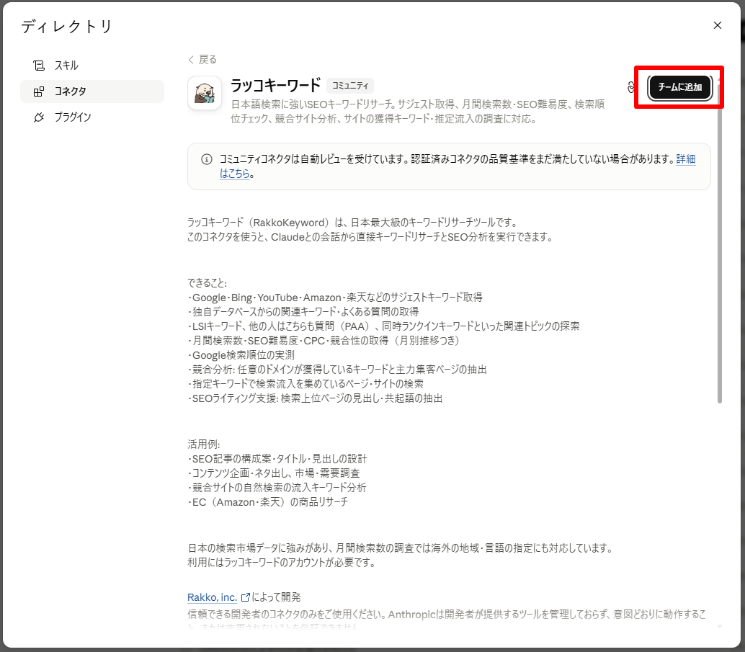Click the line starting ・指定キーワードで検索流入
The height and width of the screenshot is (652, 745).
tap(306, 384)
